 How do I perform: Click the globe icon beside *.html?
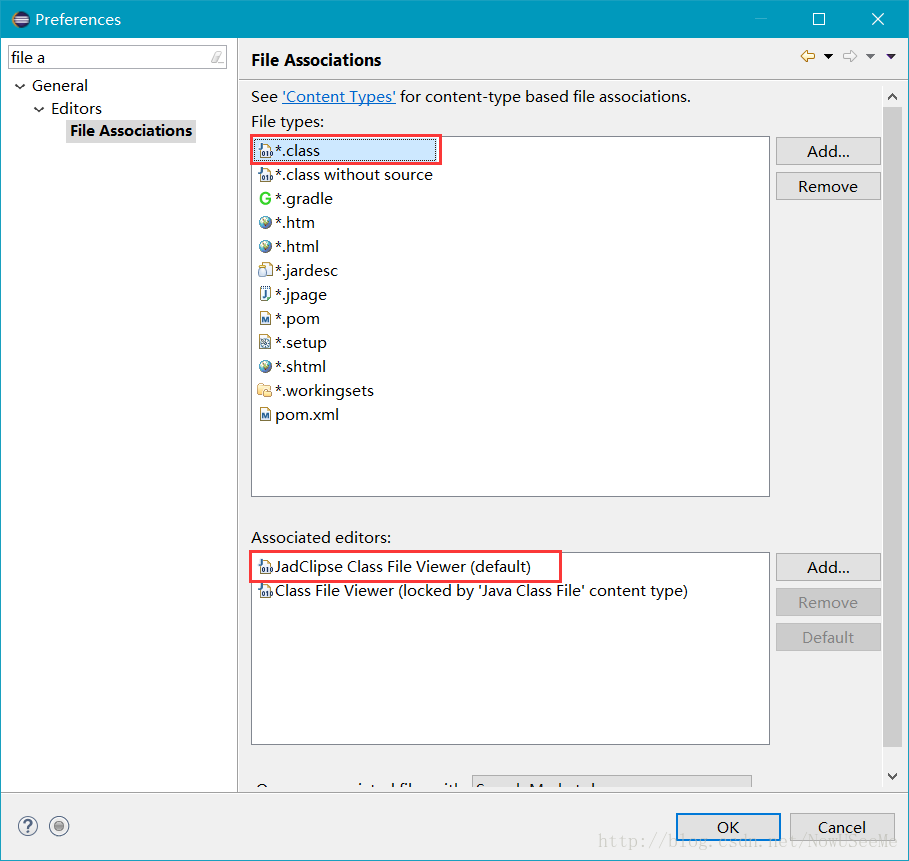[266, 246]
